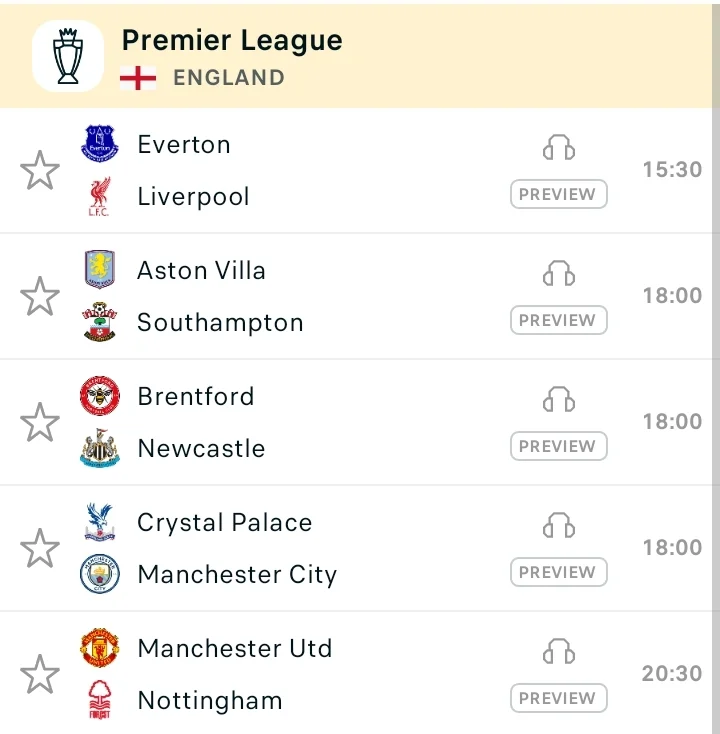Select the Liverpool team name
Viewport: 720px width, 734px height.
193,197
